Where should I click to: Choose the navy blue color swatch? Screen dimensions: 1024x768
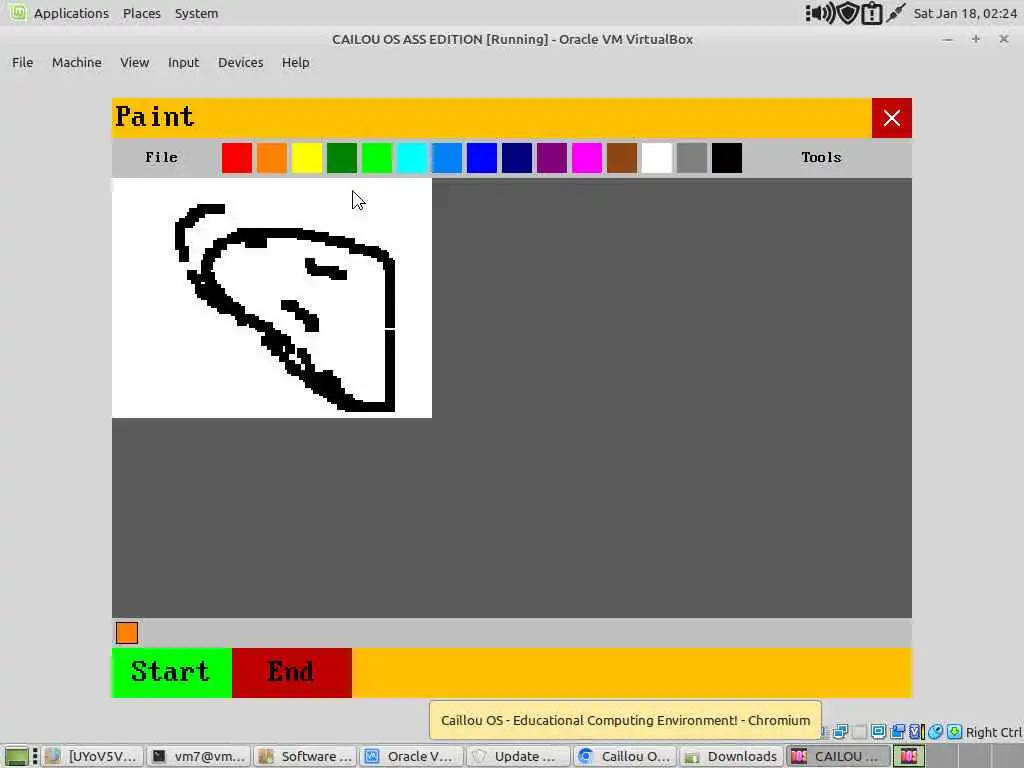[x=517, y=158]
